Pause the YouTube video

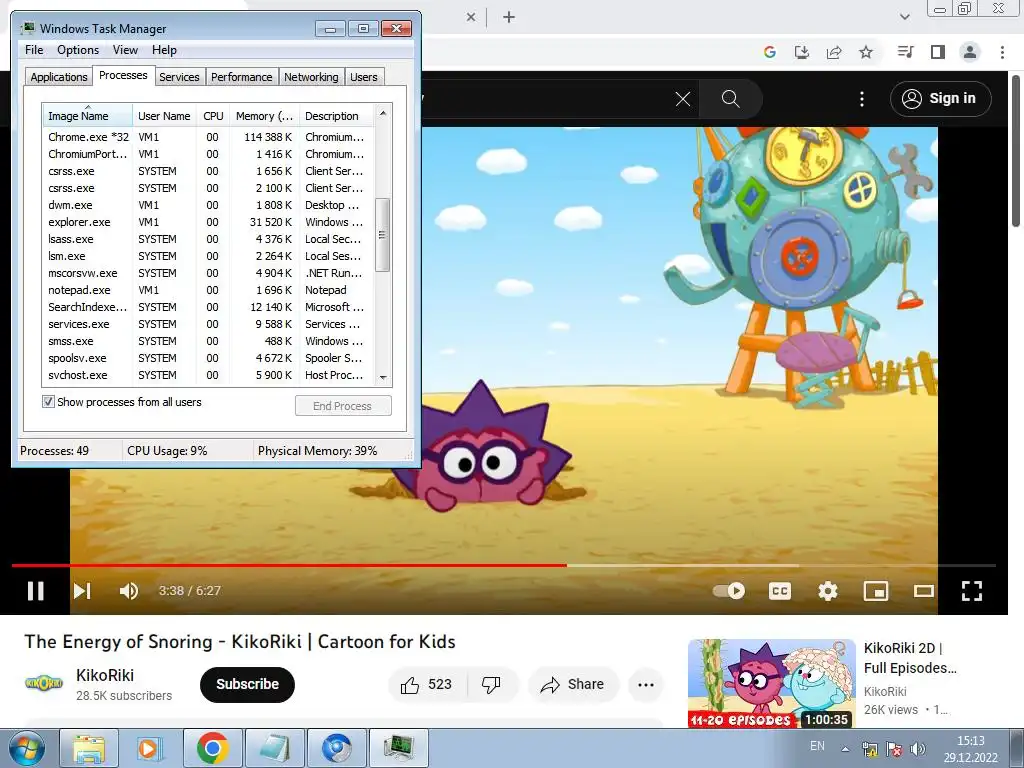coord(35,590)
